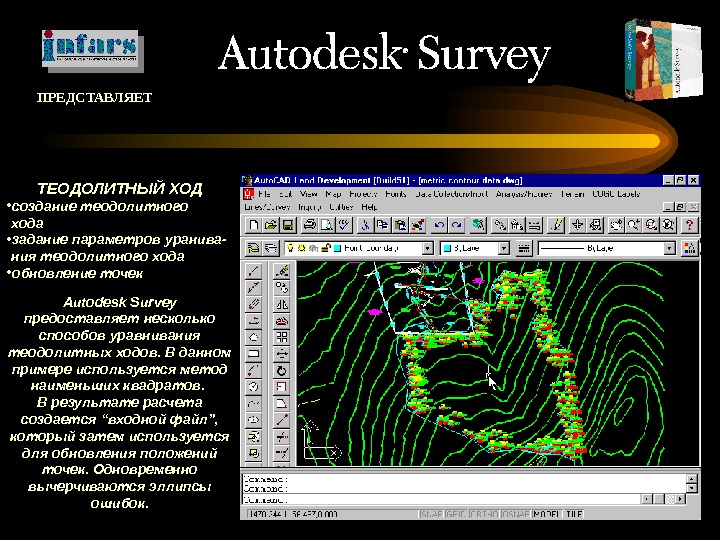
Task: Select the Multiline tool
Action: 253,304
